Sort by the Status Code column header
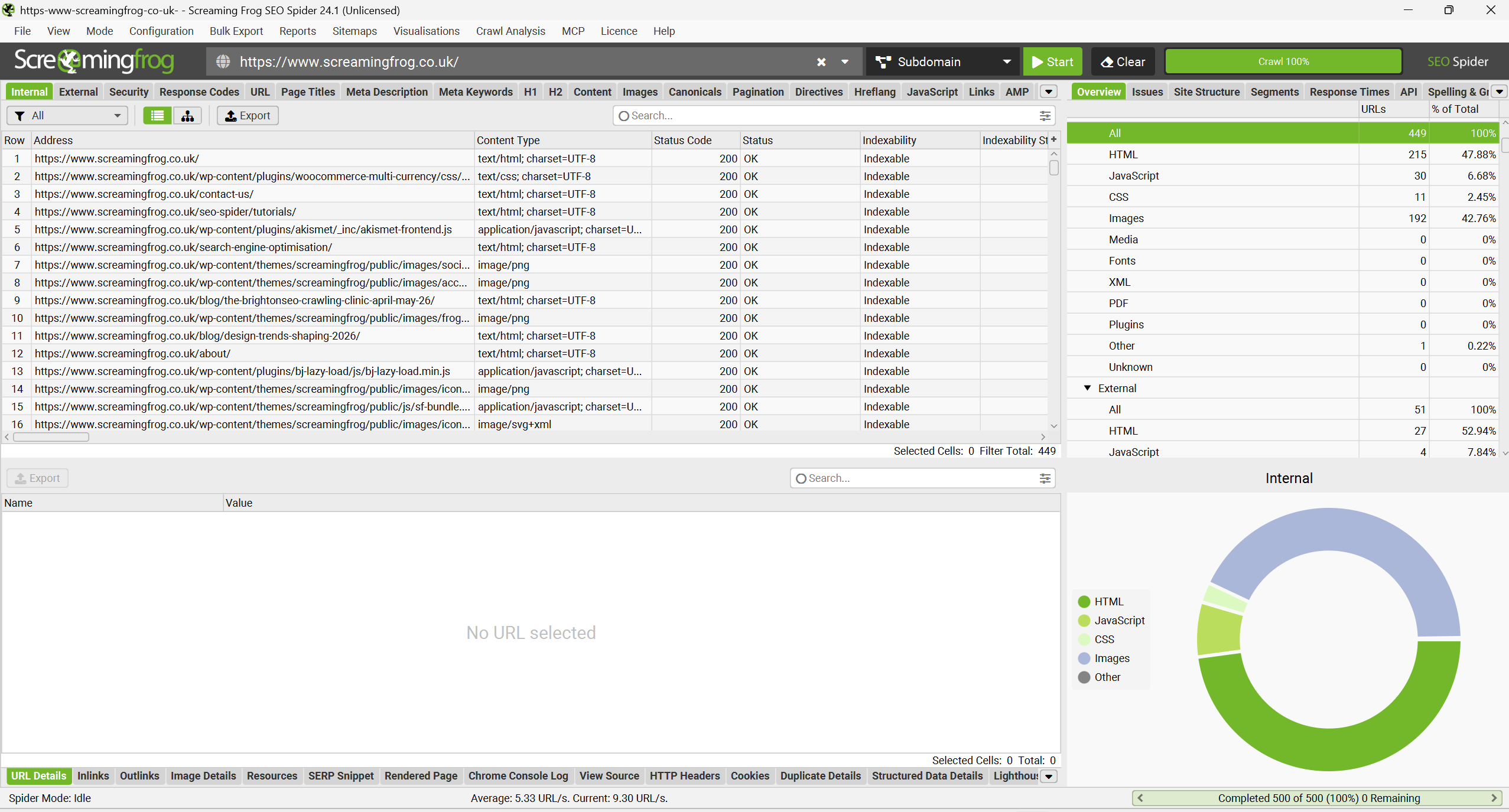The height and width of the screenshot is (812, 1509). tap(695, 140)
